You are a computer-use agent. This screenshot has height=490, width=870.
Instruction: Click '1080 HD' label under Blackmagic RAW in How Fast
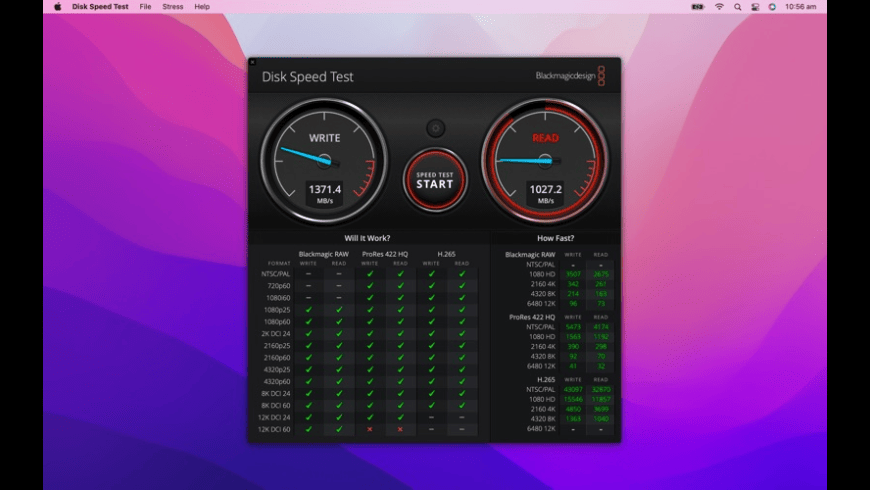pyautogui.click(x=542, y=274)
